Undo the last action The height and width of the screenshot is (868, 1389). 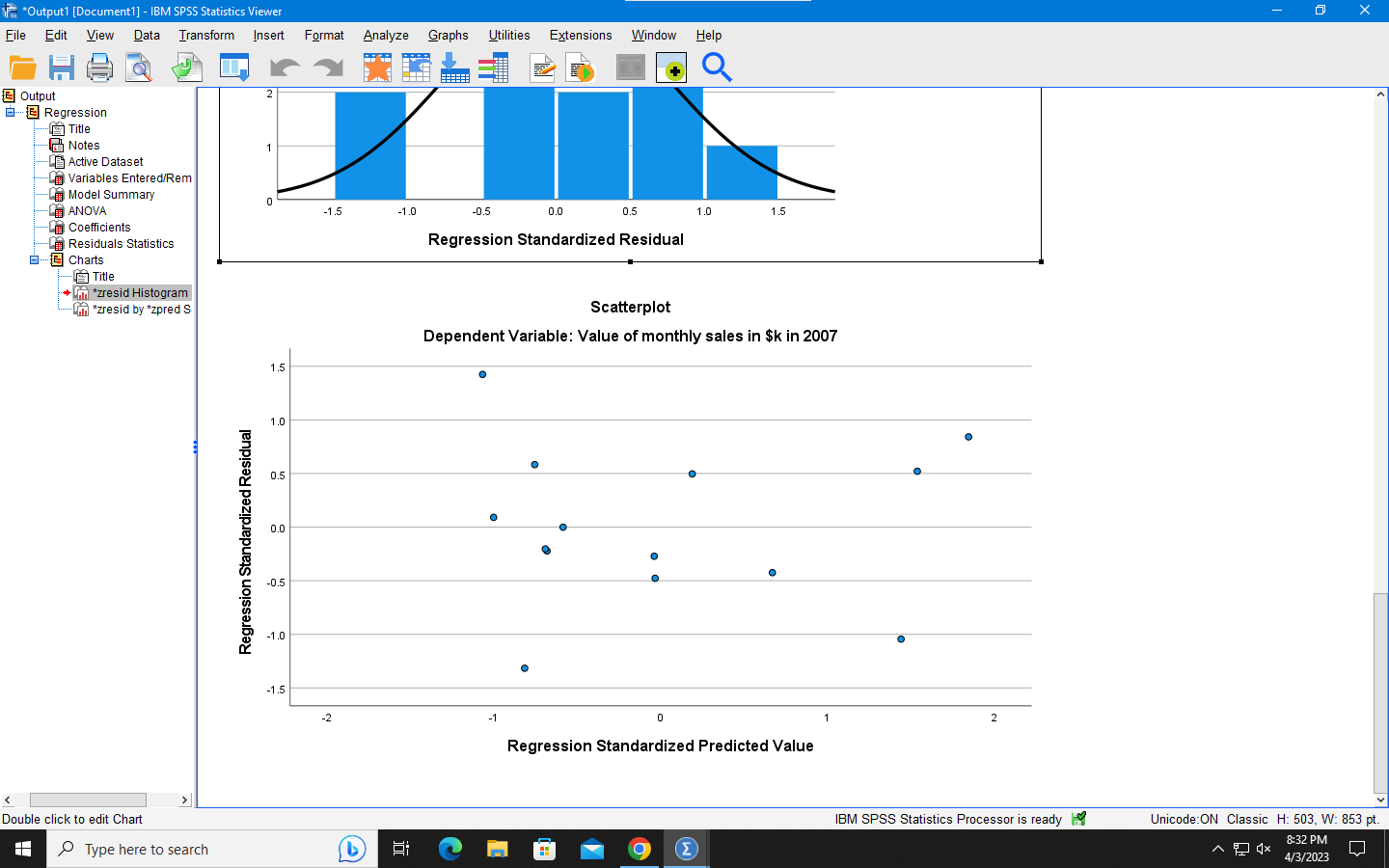click(281, 68)
